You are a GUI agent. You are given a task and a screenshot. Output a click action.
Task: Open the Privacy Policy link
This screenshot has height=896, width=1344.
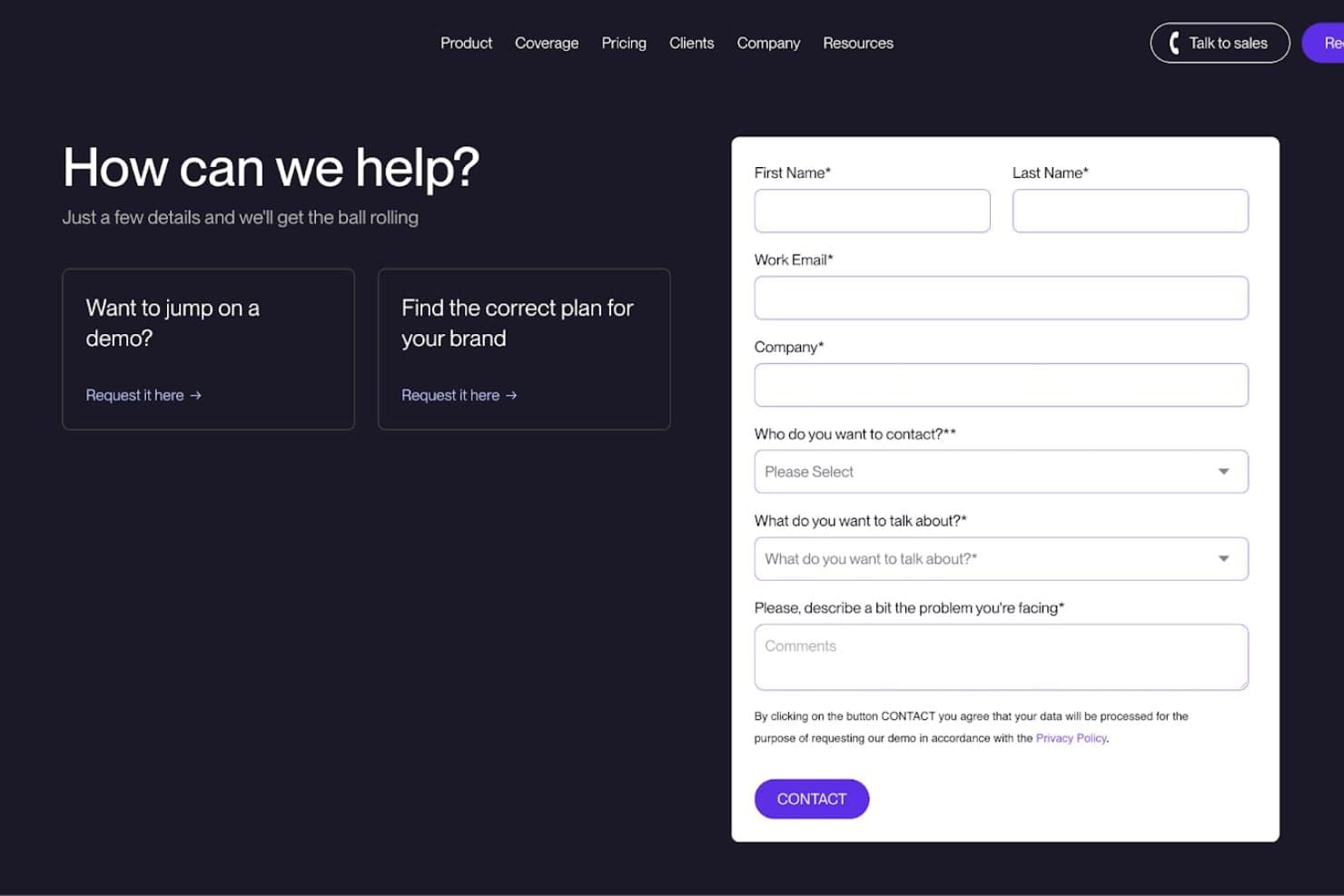(x=1071, y=738)
